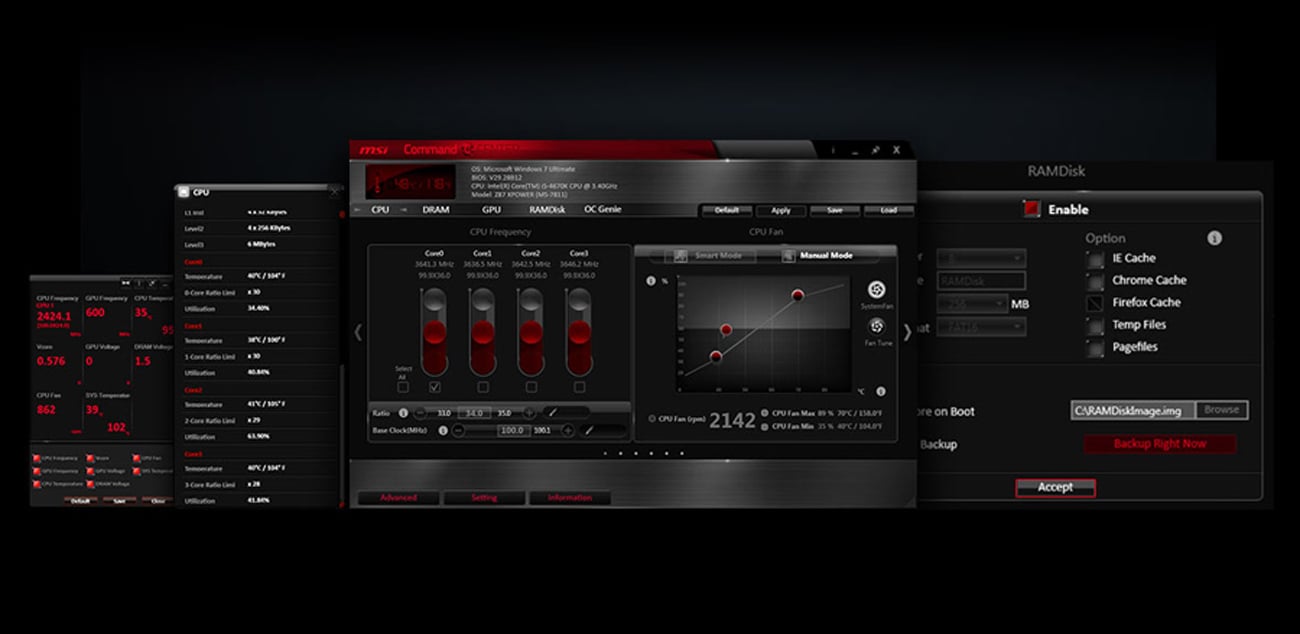Click the Load button
Image resolution: width=1300 pixels, height=634 pixels.
[x=888, y=210]
